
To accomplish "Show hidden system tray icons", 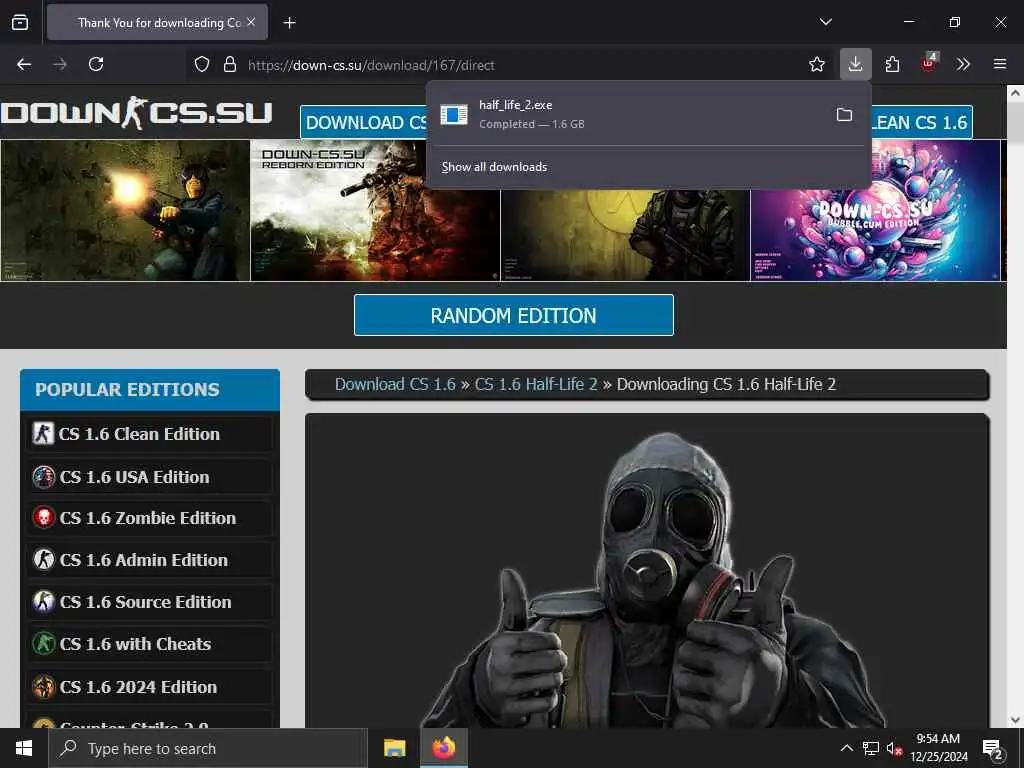I will [x=846, y=748].
